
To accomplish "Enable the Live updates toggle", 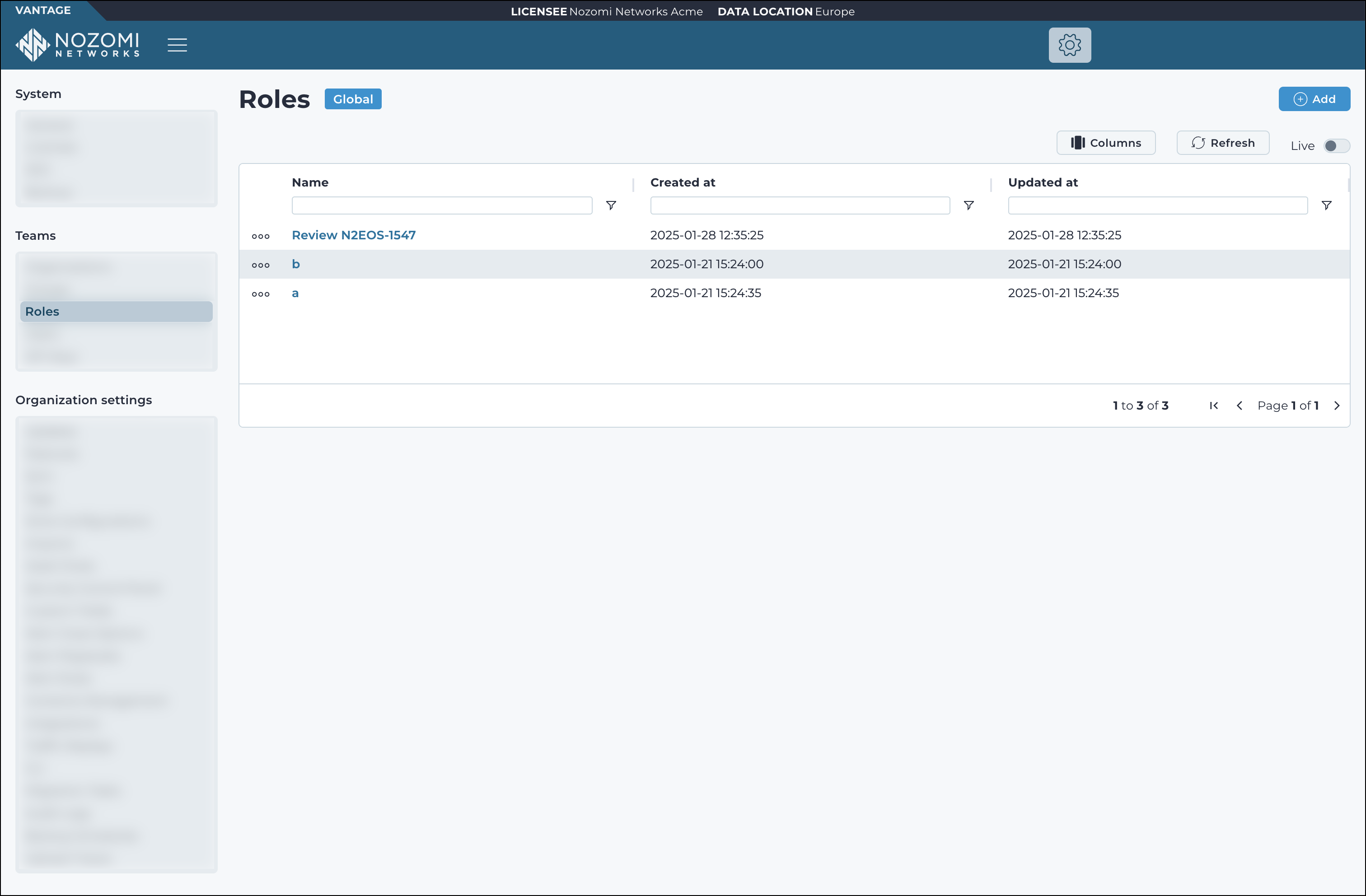I will [x=1336, y=146].
